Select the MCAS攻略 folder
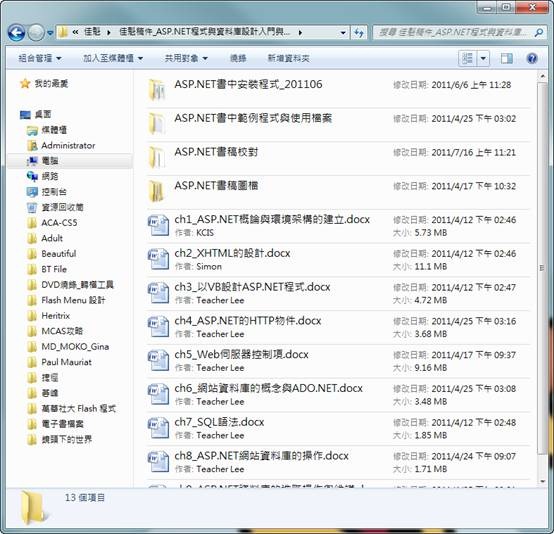The height and width of the screenshot is (534, 554). point(55,331)
